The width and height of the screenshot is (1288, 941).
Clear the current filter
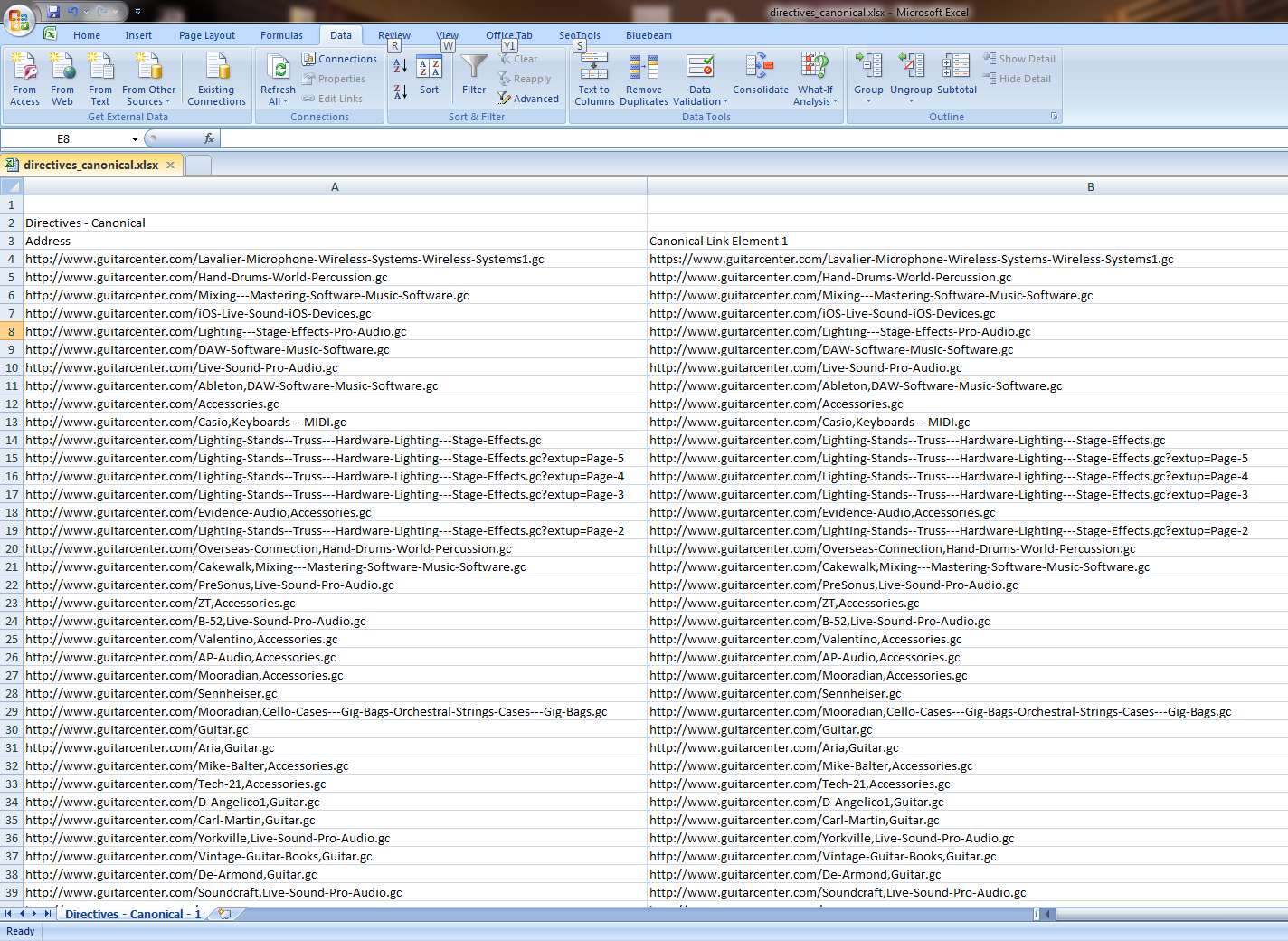[518, 59]
